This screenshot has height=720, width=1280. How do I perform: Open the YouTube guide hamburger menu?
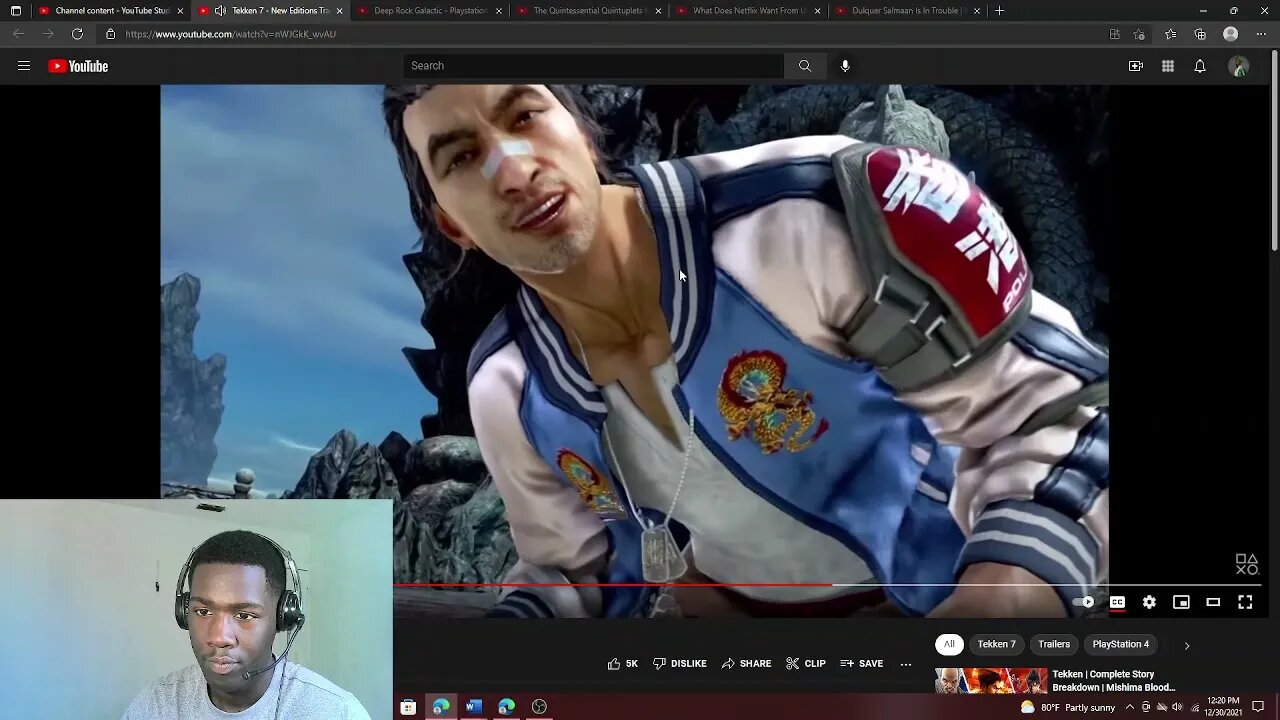pos(24,66)
